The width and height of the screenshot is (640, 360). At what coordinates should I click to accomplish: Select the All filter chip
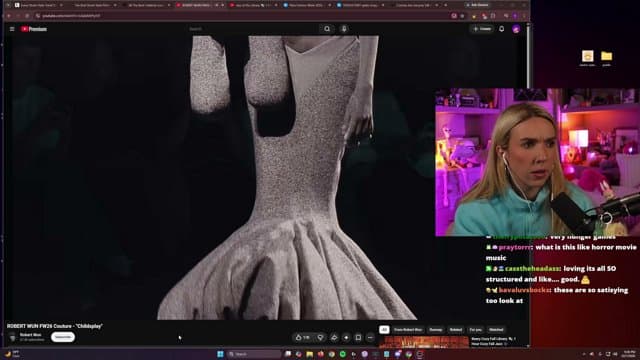point(384,330)
